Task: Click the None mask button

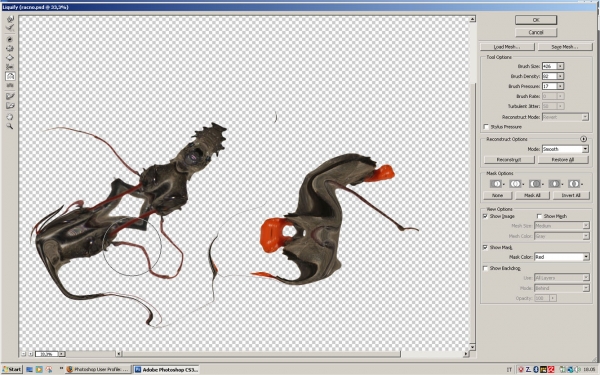Action: [x=497, y=196]
